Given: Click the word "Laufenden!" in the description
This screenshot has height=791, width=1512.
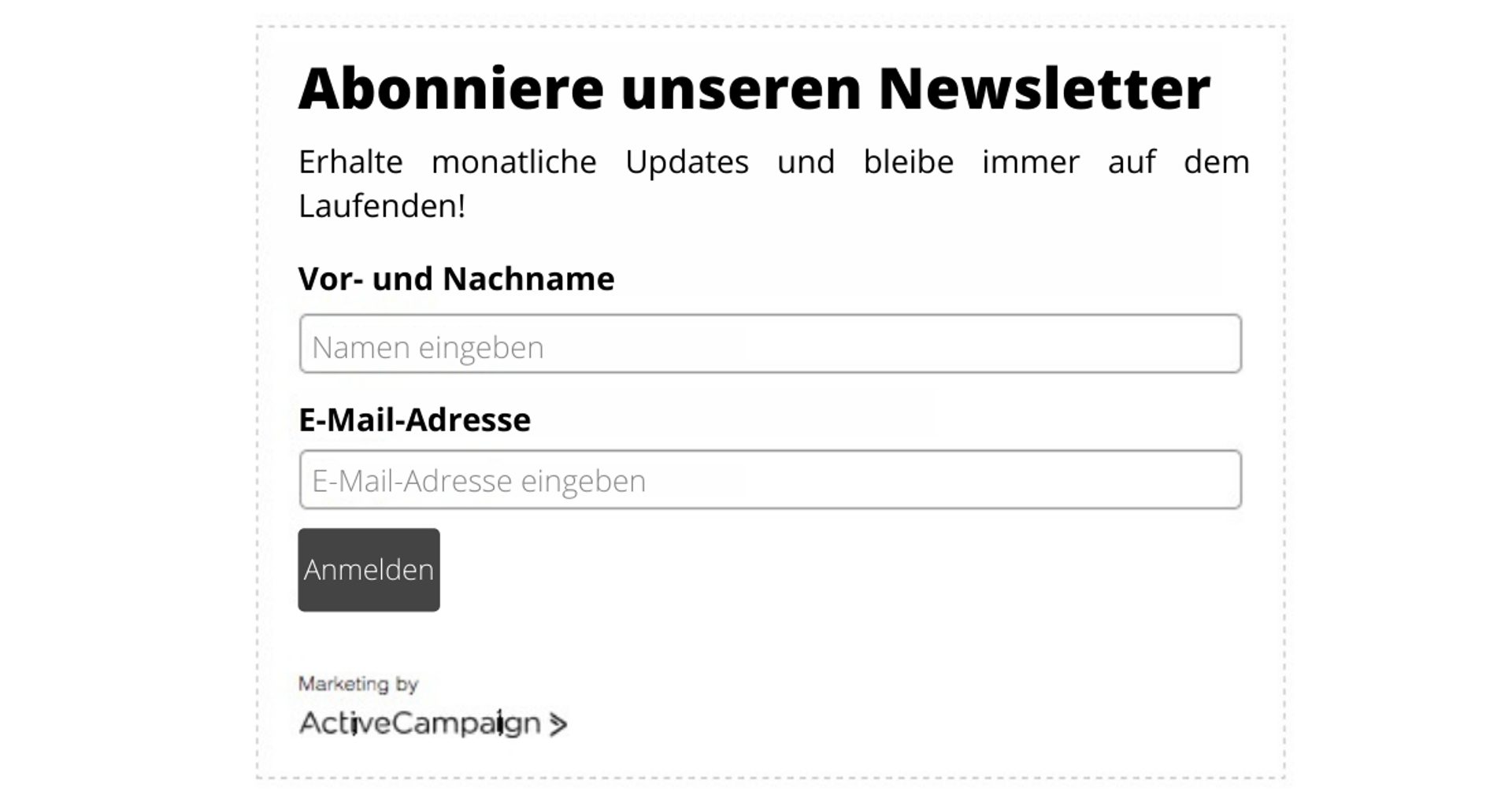Looking at the screenshot, I should click(x=382, y=206).
